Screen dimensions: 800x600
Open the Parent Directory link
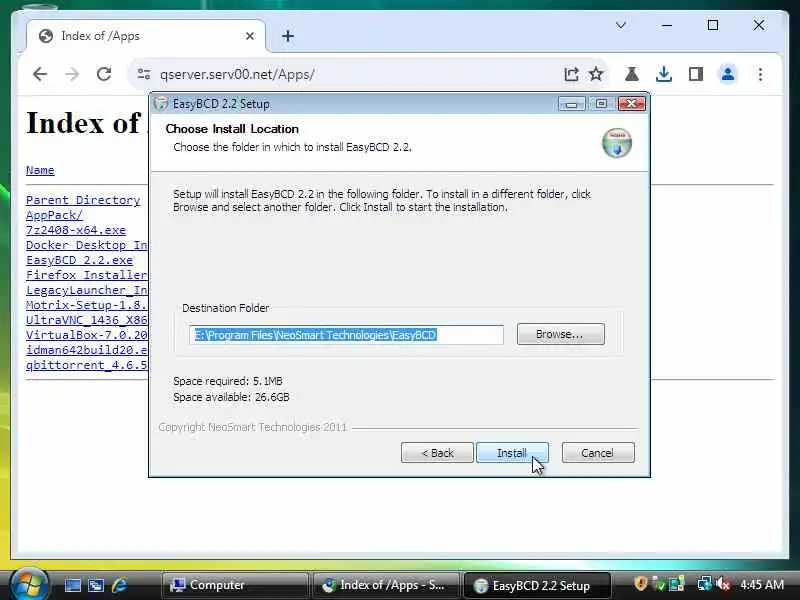[x=83, y=200]
